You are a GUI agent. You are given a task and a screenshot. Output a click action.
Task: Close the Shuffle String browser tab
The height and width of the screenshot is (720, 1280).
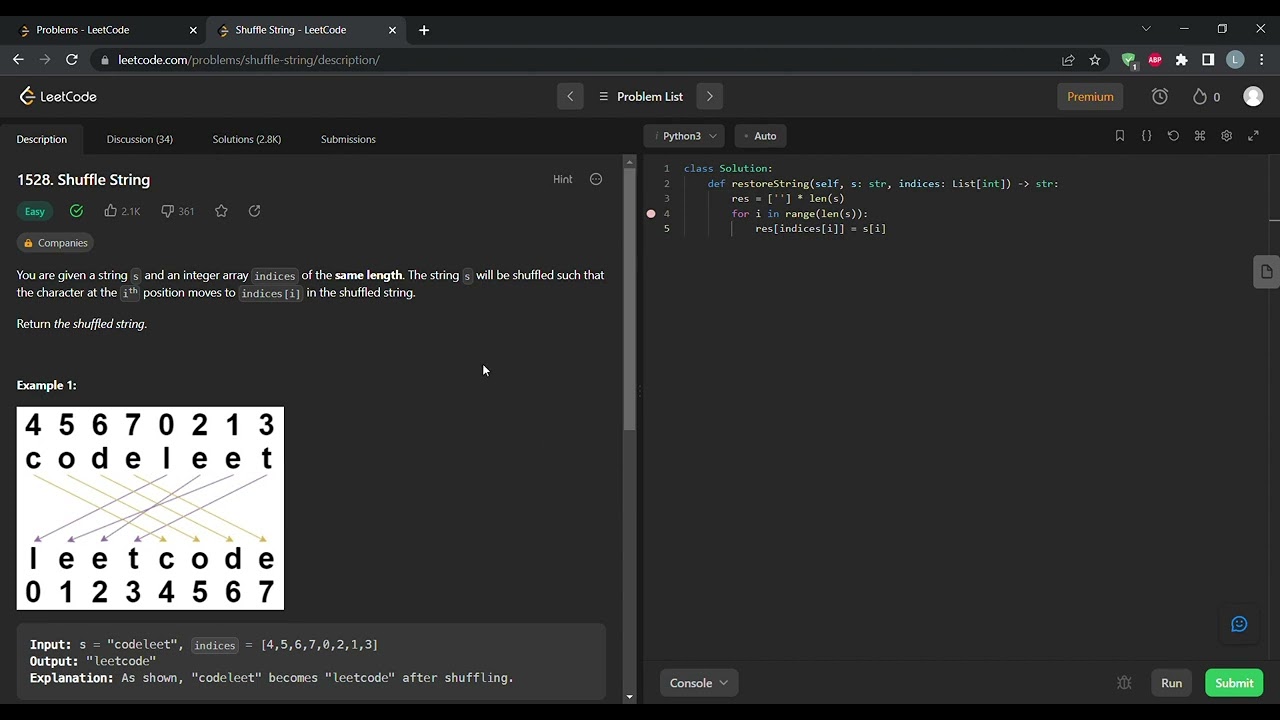[x=392, y=30]
